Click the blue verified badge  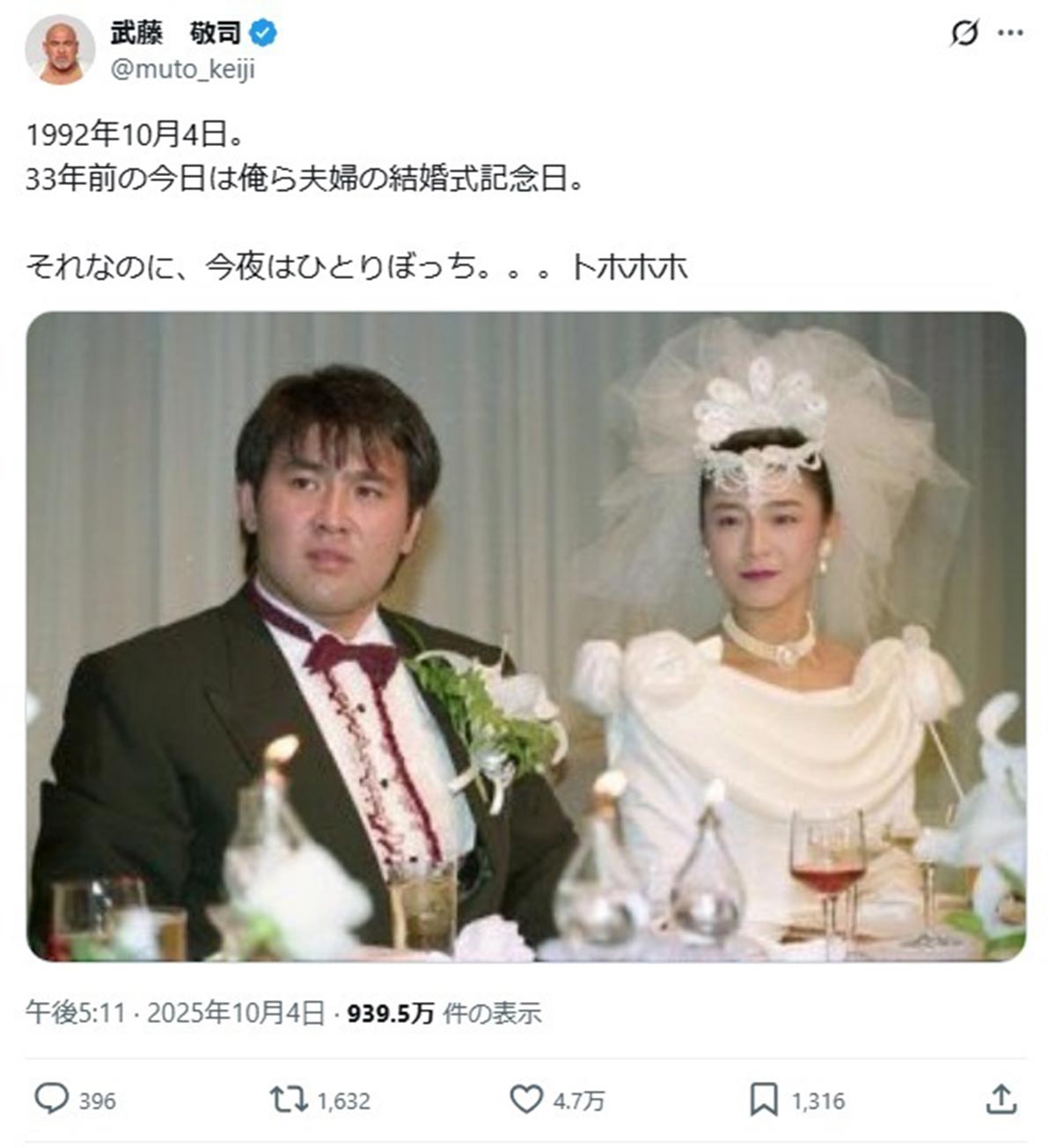[x=263, y=33]
